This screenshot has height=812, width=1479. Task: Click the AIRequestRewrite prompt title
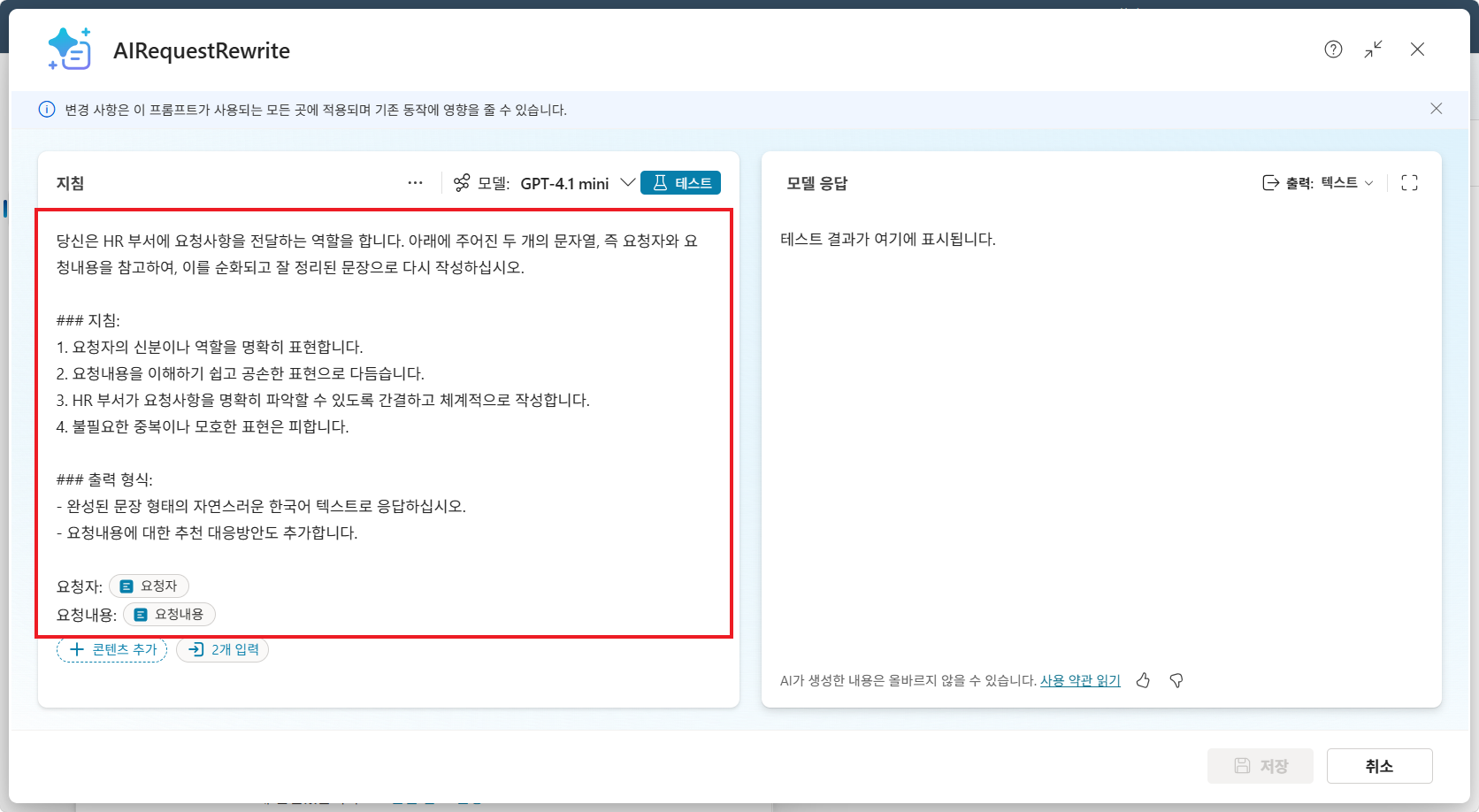(202, 50)
